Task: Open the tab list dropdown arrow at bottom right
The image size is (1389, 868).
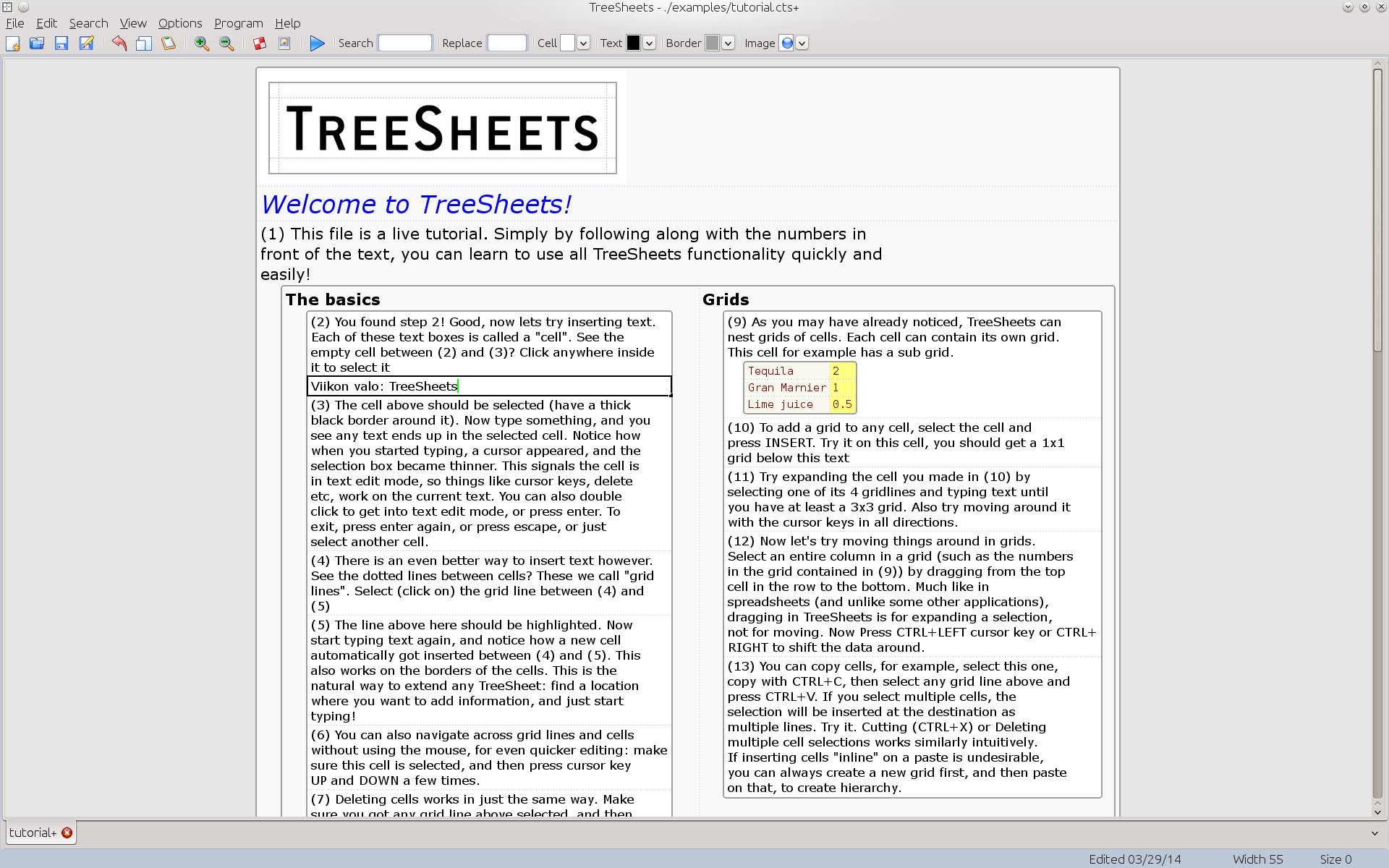Action: [x=1375, y=833]
